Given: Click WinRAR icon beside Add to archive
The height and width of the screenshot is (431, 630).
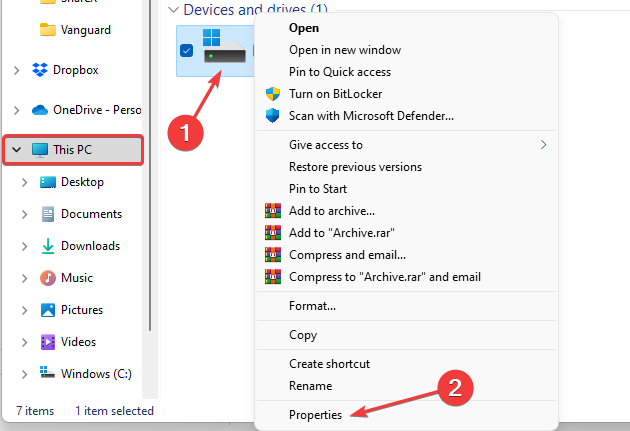Looking at the screenshot, I should pos(273,210).
